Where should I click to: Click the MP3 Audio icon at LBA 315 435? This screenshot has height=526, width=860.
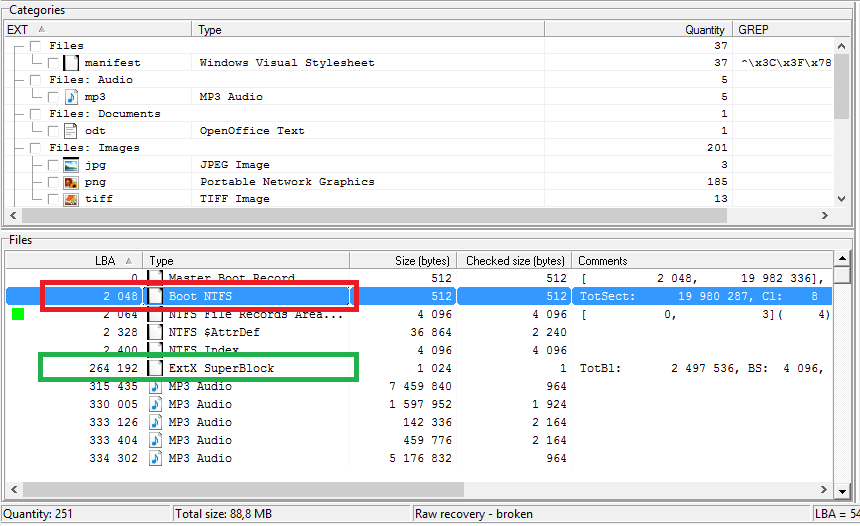pos(155,386)
